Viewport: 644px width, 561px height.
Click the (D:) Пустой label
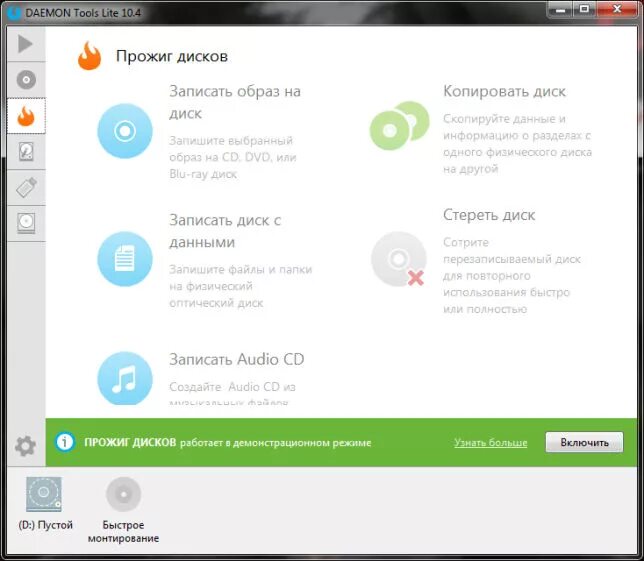click(46, 525)
